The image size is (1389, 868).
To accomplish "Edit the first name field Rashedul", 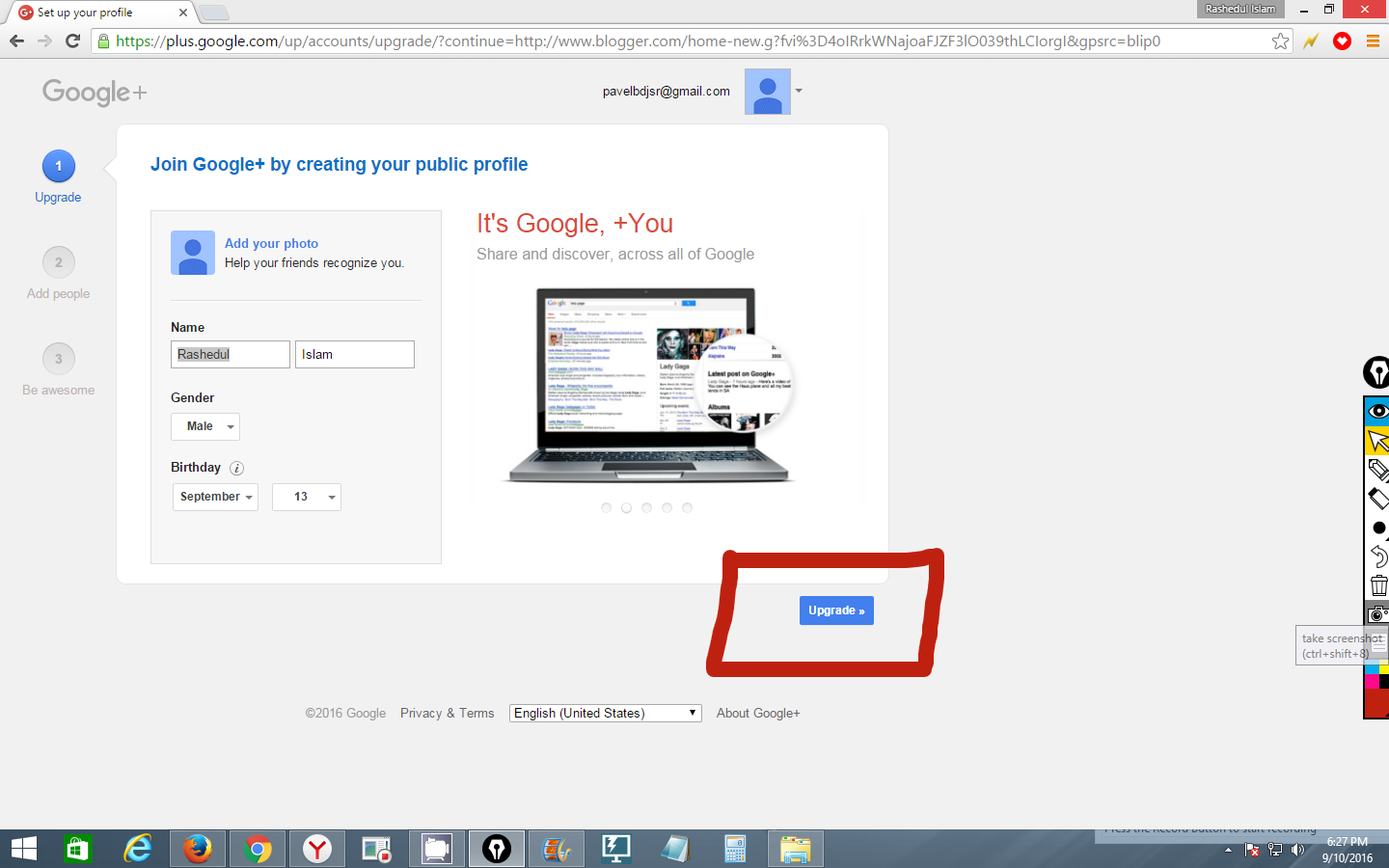I will (231, 354).
